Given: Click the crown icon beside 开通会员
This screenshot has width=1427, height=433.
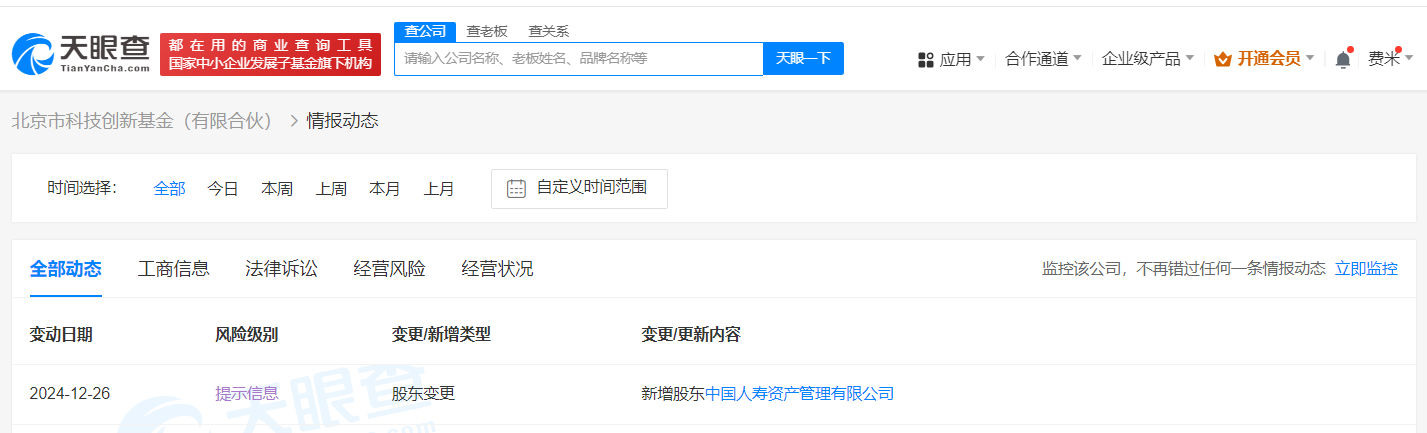Looking at the screenshot, I should coord(1222,59).
